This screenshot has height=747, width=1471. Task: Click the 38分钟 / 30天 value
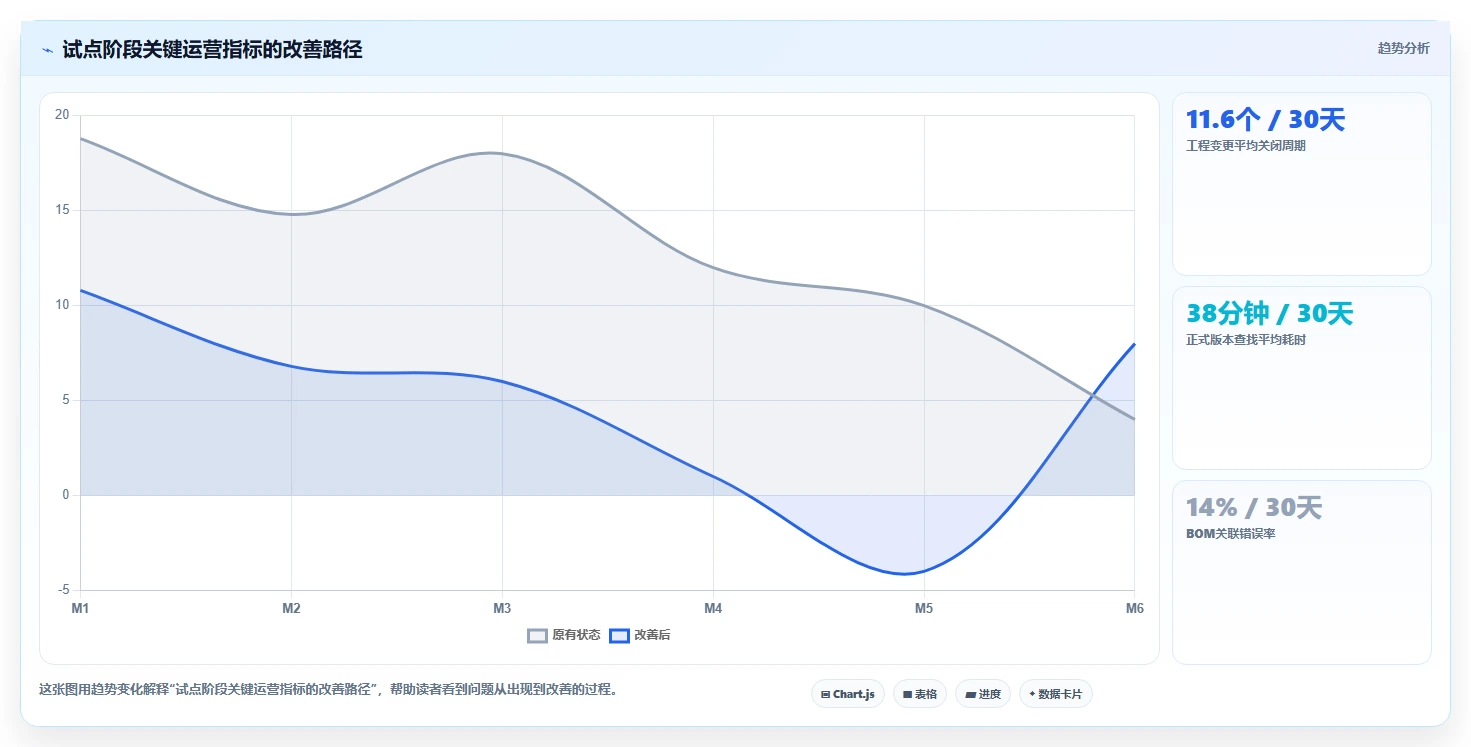click(1269, 314)
